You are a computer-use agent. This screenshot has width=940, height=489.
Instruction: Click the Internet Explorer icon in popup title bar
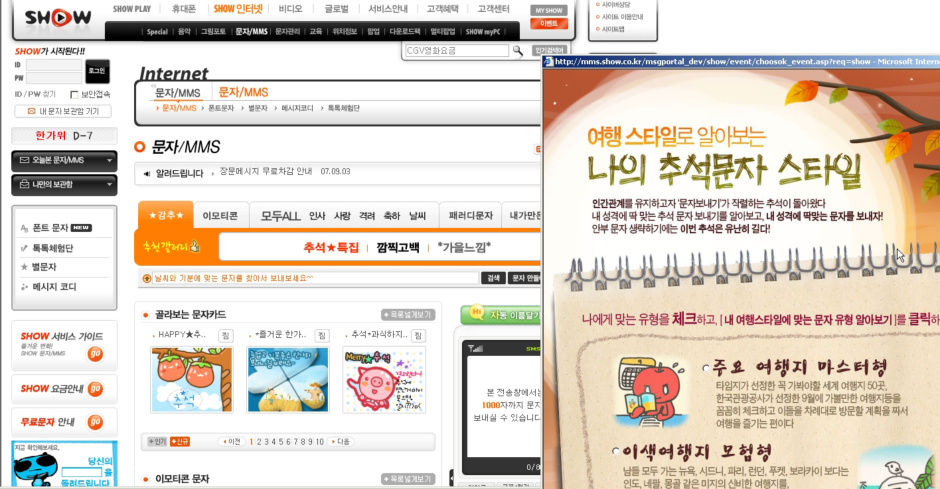(548, 62)
